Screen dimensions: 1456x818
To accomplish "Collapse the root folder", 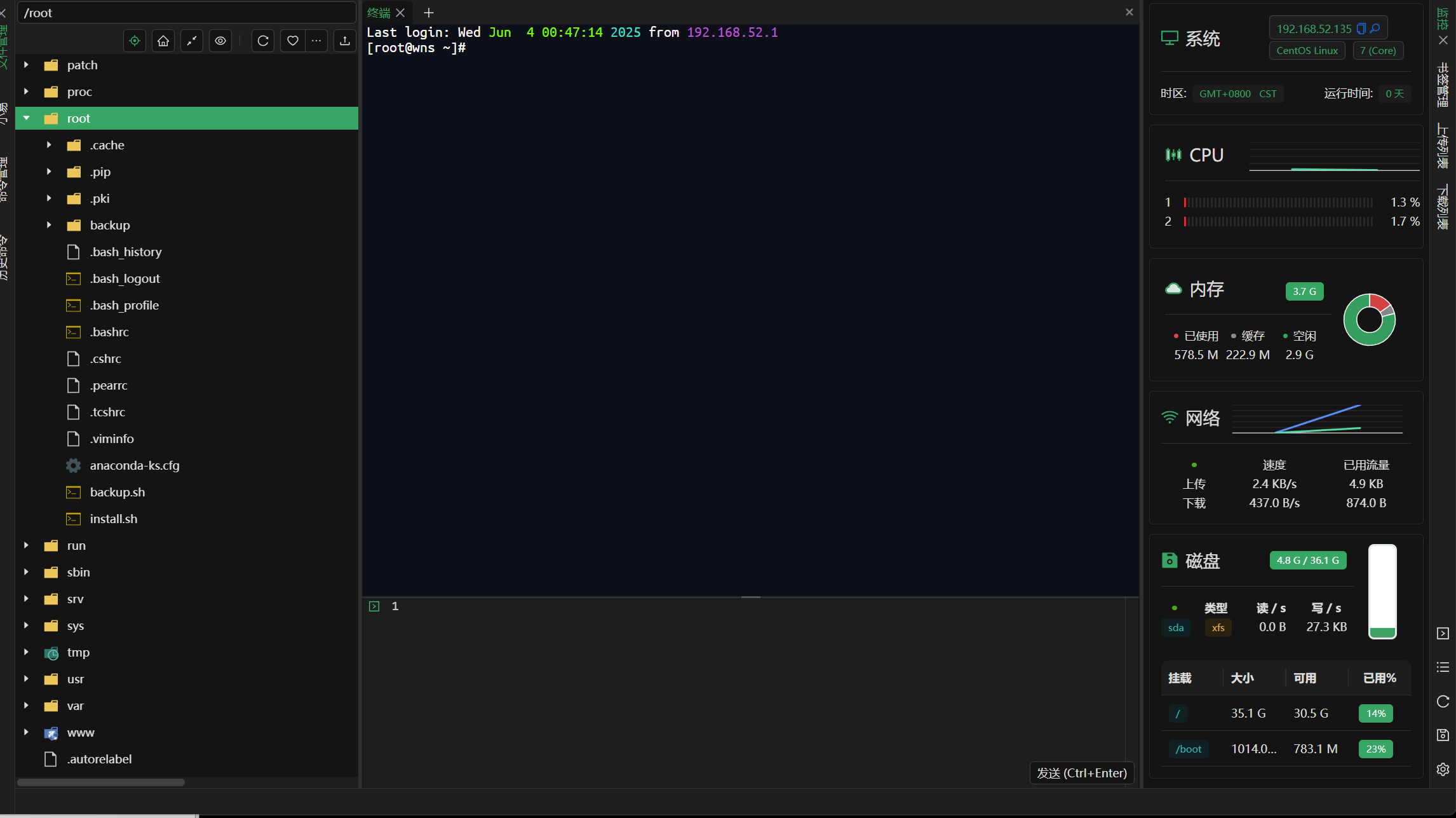I will pyautogui.click(x=27, y=118).
